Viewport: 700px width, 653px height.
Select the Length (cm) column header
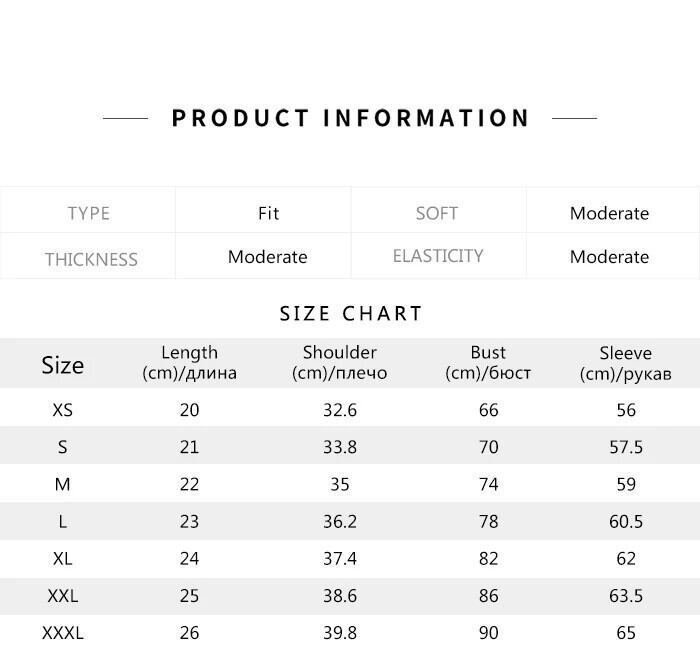coord(189,363)
